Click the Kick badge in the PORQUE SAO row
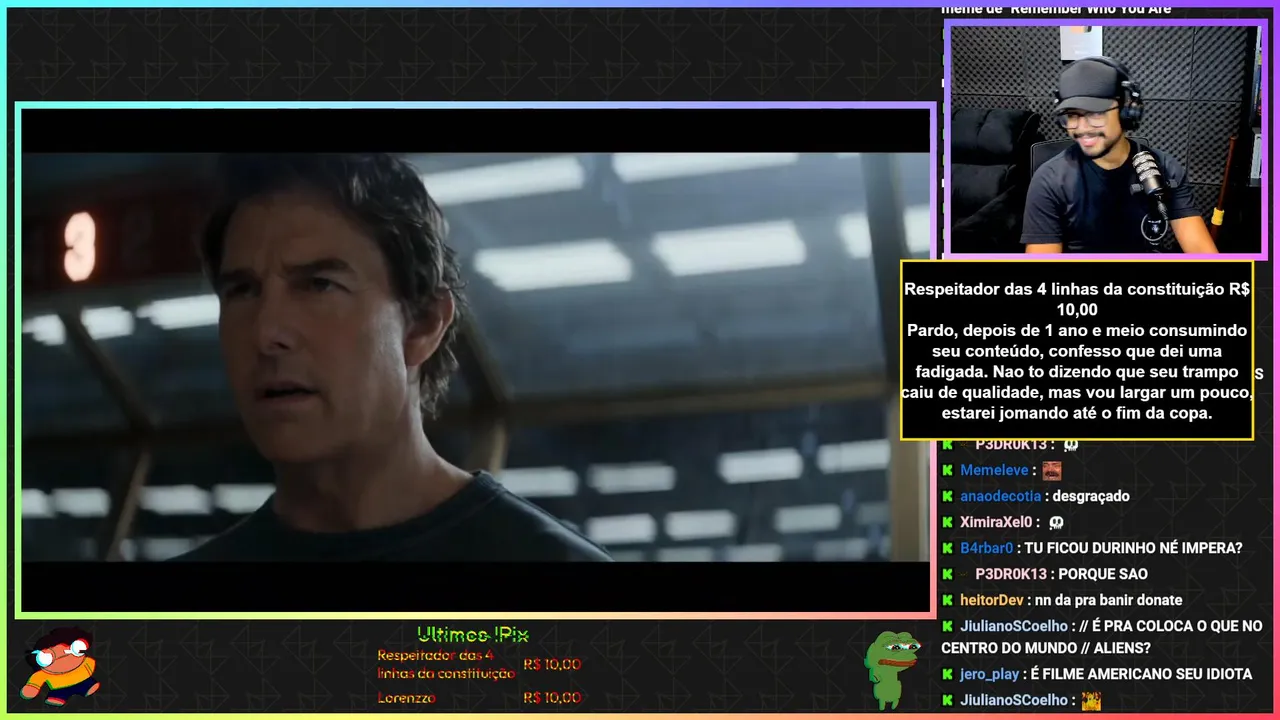The width and height of the screenshot is (1280, 720). point(947,574)
